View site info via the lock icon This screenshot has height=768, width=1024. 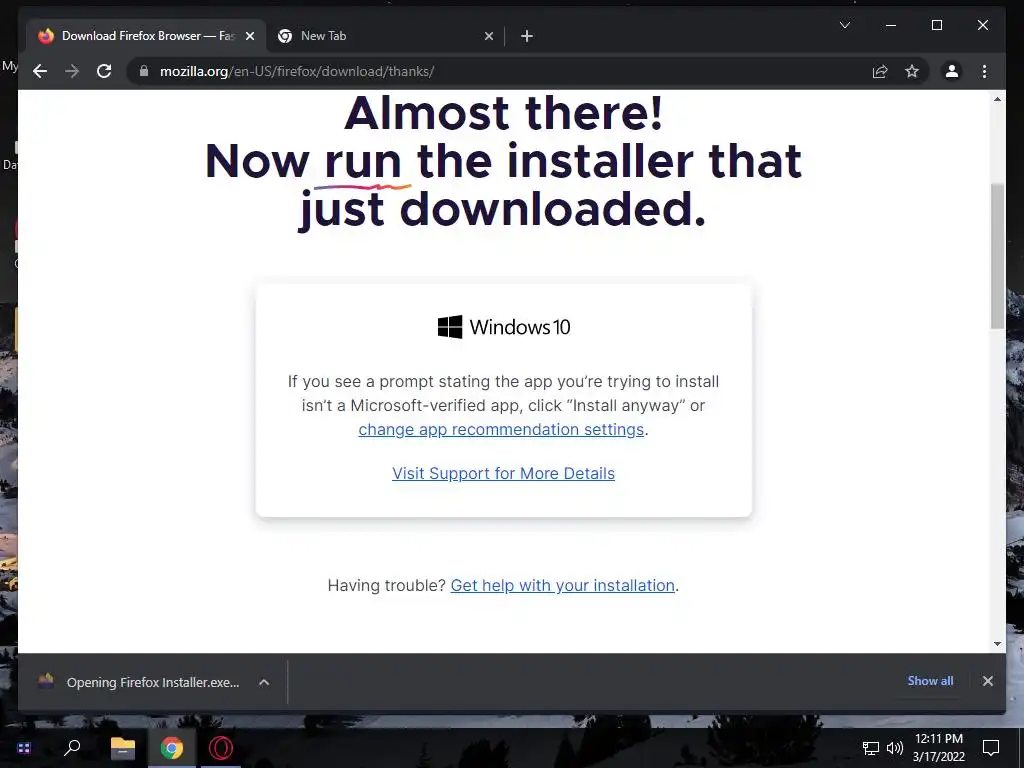[144, 71]
